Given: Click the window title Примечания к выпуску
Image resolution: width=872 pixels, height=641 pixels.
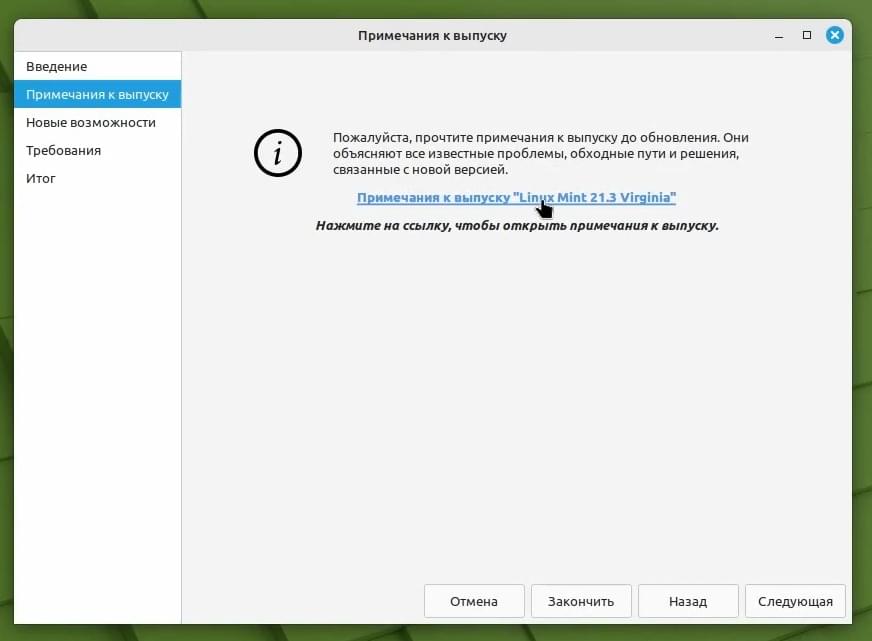Looking at the screenshot, I should click(432, 35).
